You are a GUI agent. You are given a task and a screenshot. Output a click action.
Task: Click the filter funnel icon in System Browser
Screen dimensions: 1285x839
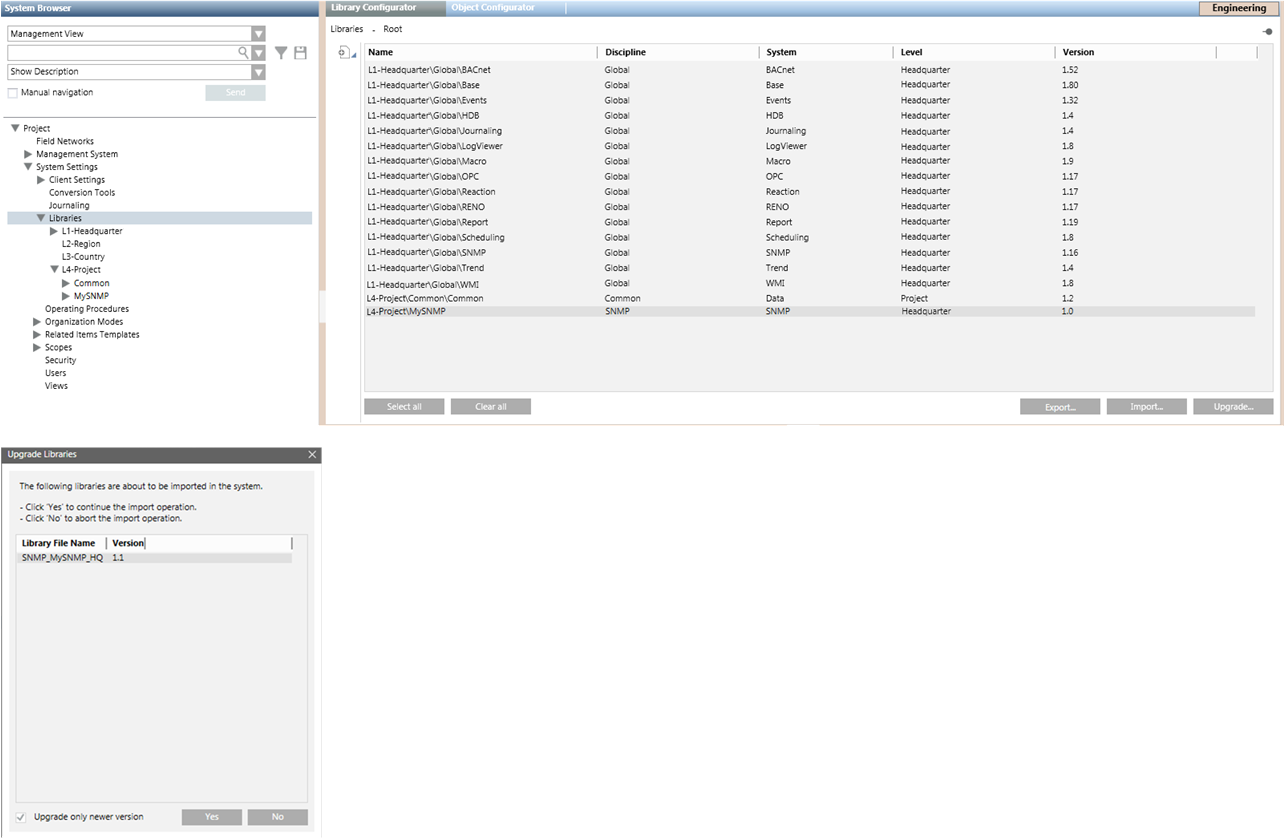(x=281, y=53)
